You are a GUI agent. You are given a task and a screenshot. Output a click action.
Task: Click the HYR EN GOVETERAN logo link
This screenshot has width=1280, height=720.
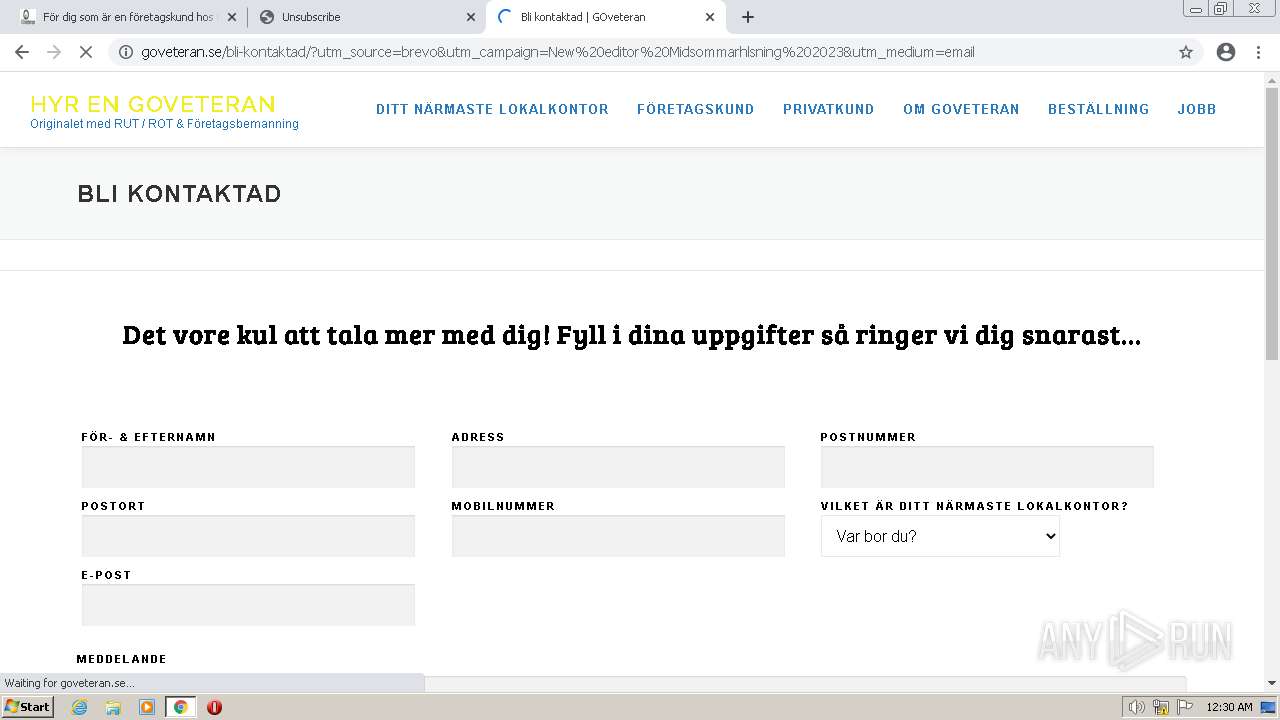pyautogui.click(x=153, y=104)
